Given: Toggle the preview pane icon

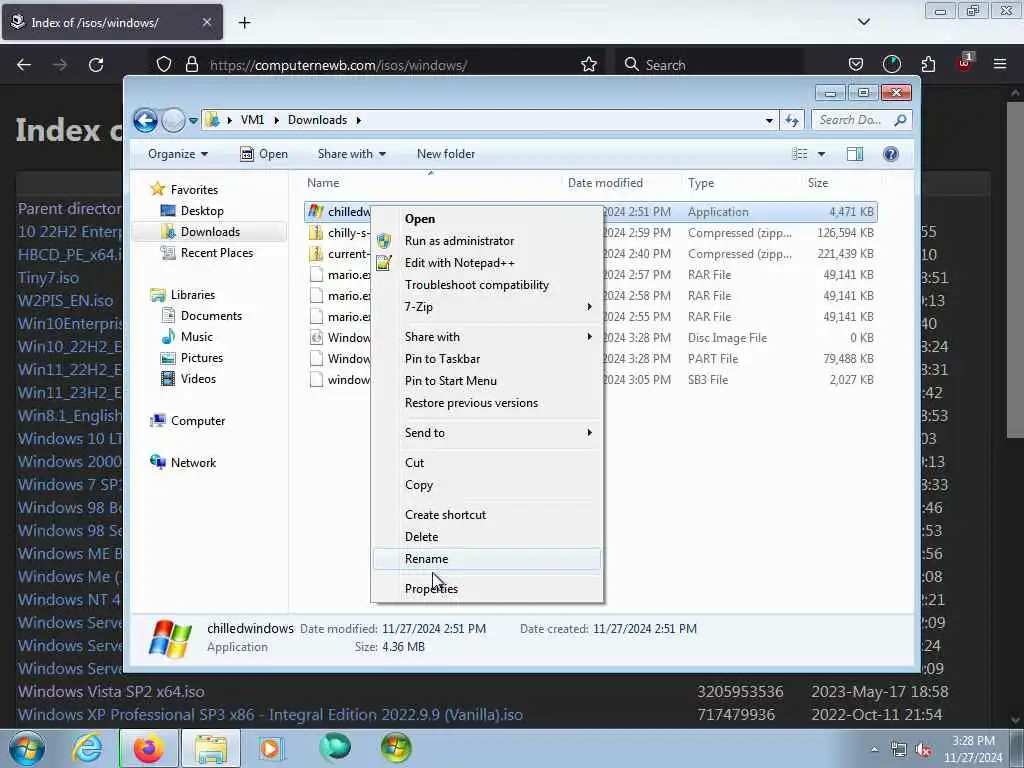Looking at the screenshot, I should (855, 154).
